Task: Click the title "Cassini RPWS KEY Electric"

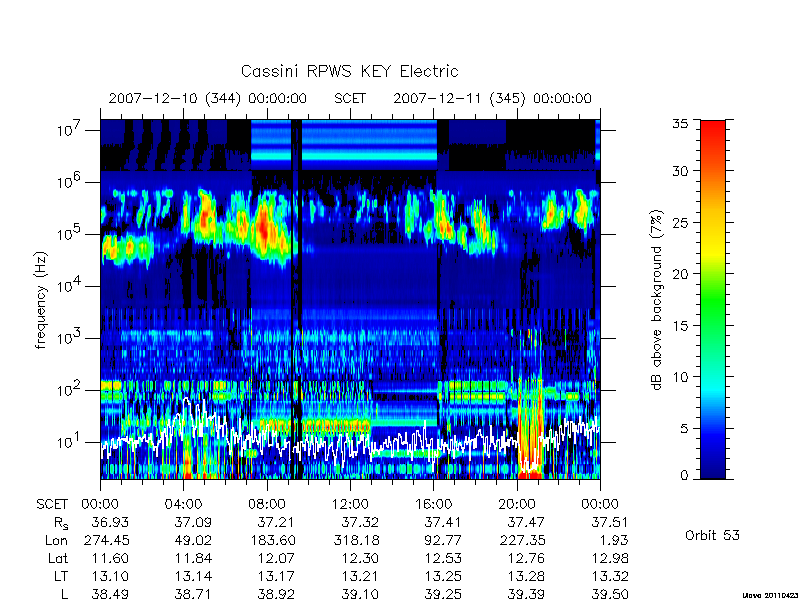Action: (x=349, y=71)
